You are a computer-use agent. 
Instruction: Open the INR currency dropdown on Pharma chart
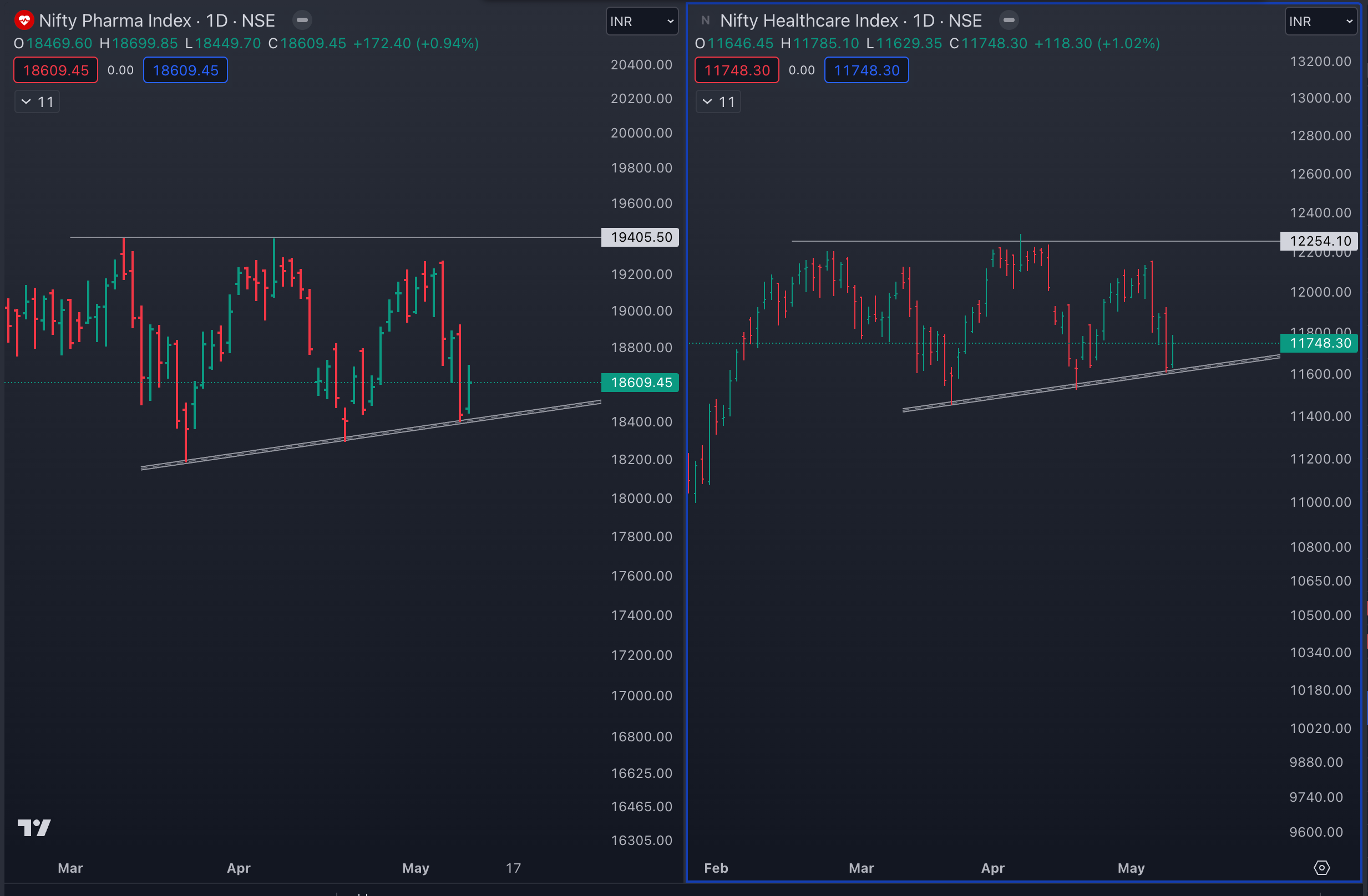642,21
